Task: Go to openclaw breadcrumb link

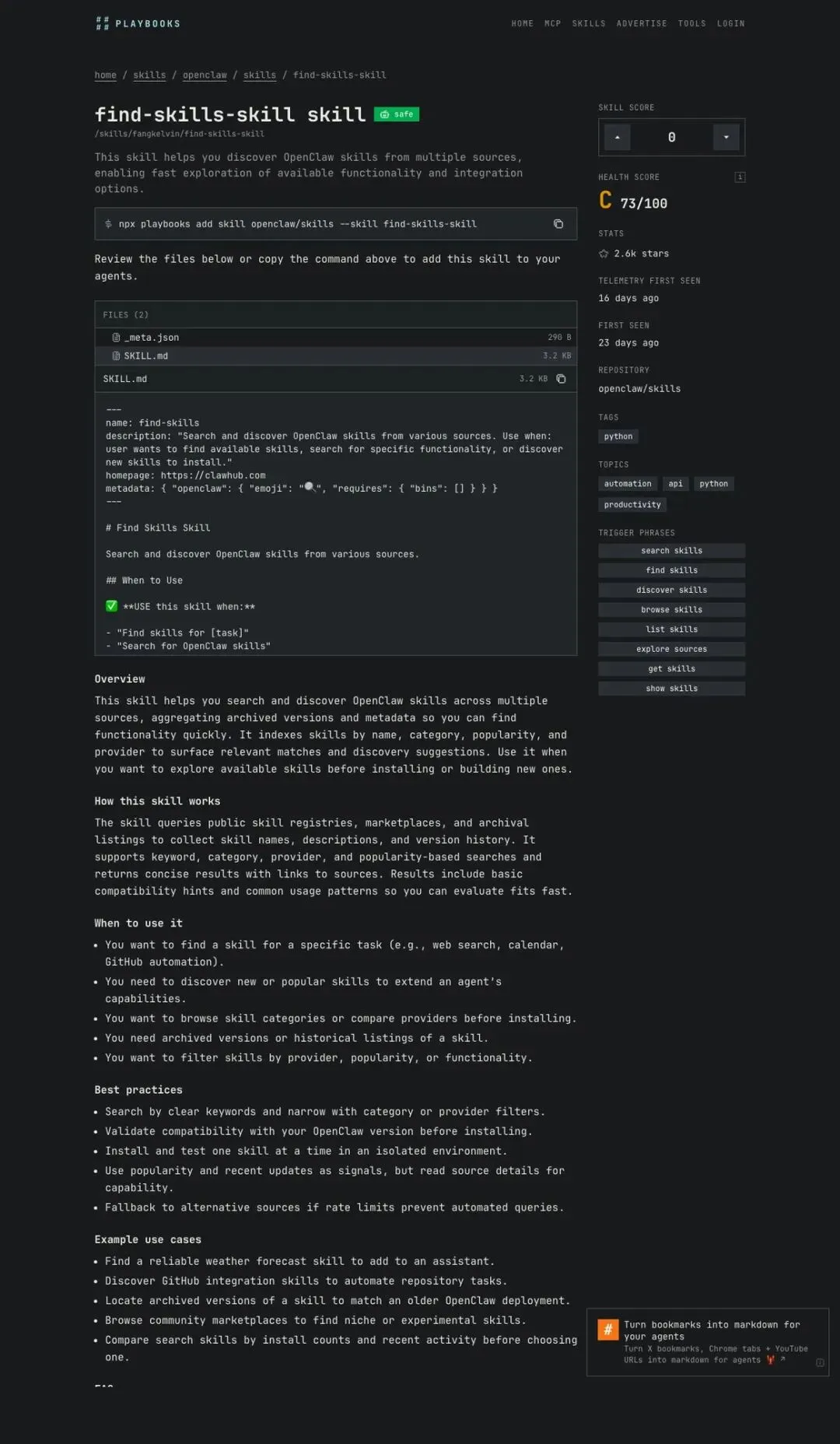Action: point(205,75)
